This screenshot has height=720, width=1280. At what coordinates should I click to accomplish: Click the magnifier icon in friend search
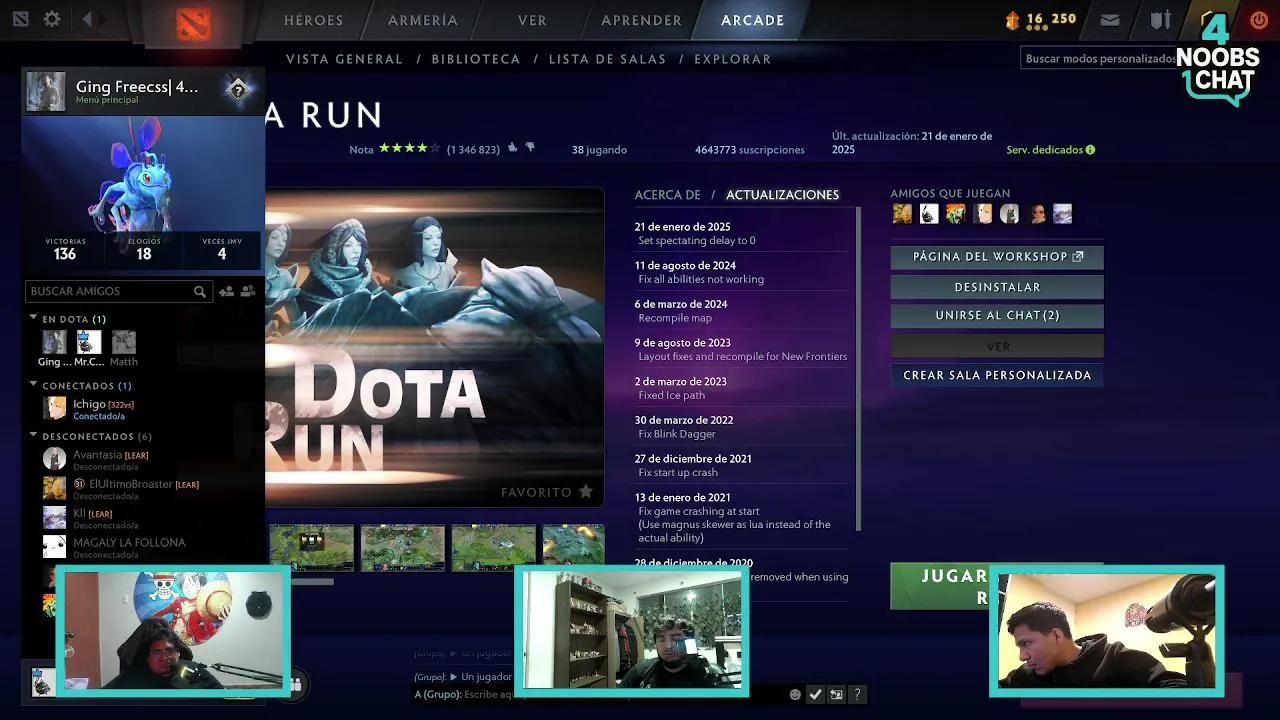(200, 292)
